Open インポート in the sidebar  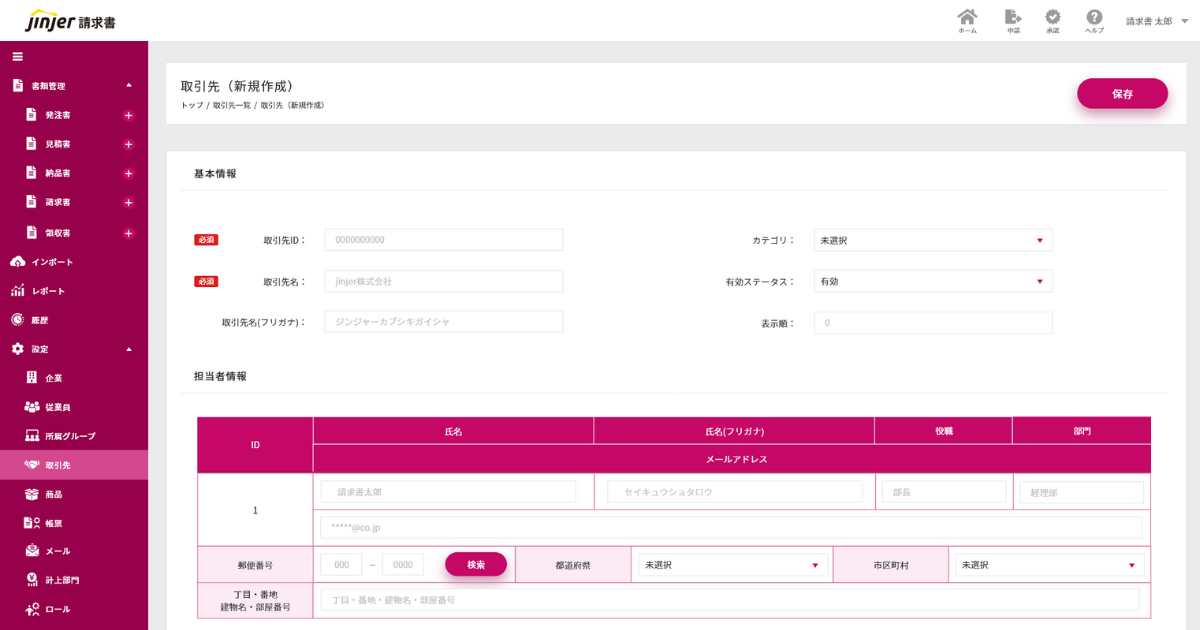pos(52,262)
